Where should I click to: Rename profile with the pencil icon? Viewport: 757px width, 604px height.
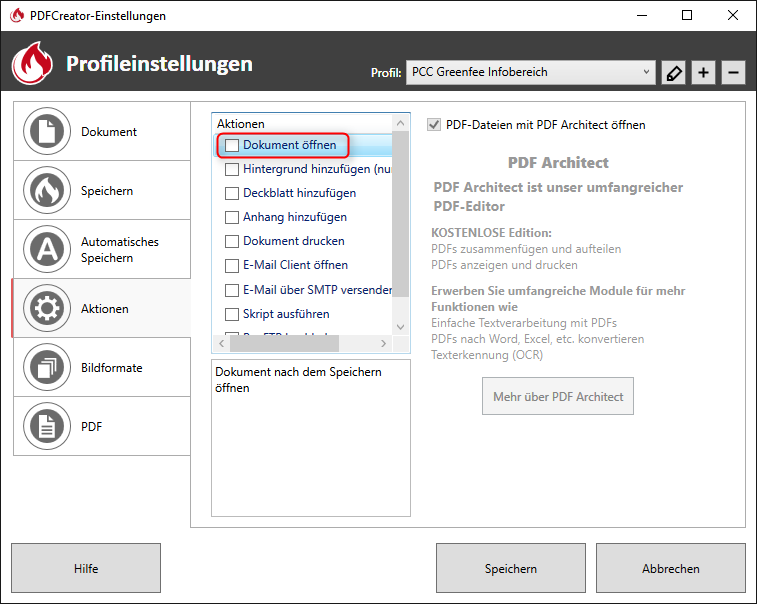point(673,73)
